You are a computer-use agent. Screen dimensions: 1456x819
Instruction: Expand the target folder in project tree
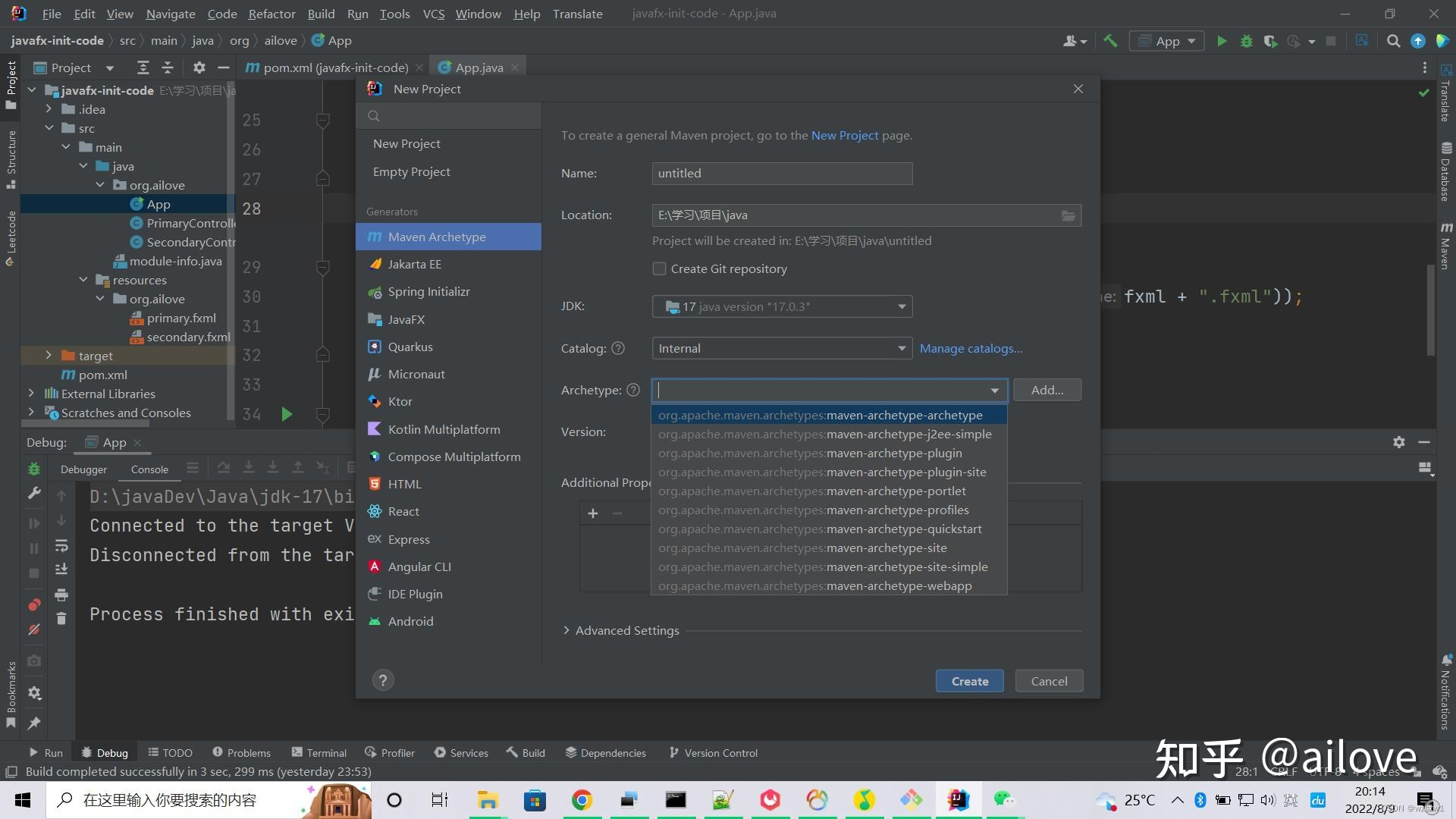coord(49,356)
